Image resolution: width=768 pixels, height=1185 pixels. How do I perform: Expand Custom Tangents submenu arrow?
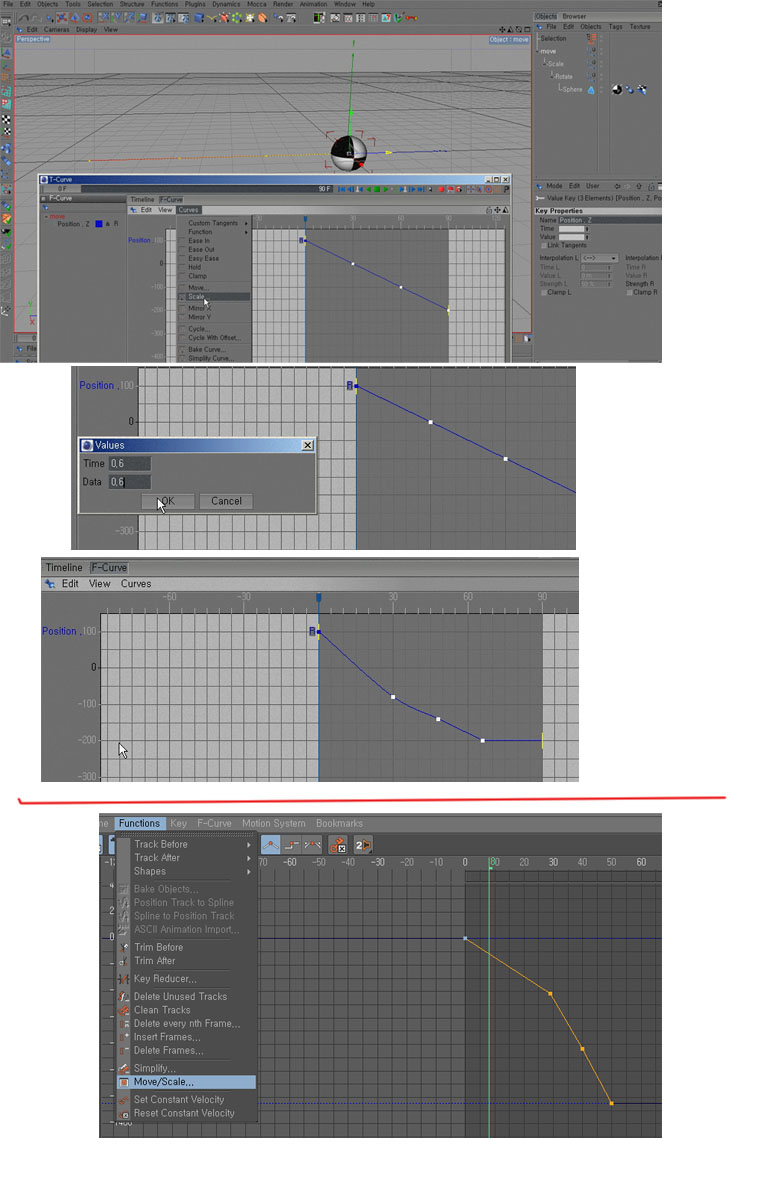[246, 224]
